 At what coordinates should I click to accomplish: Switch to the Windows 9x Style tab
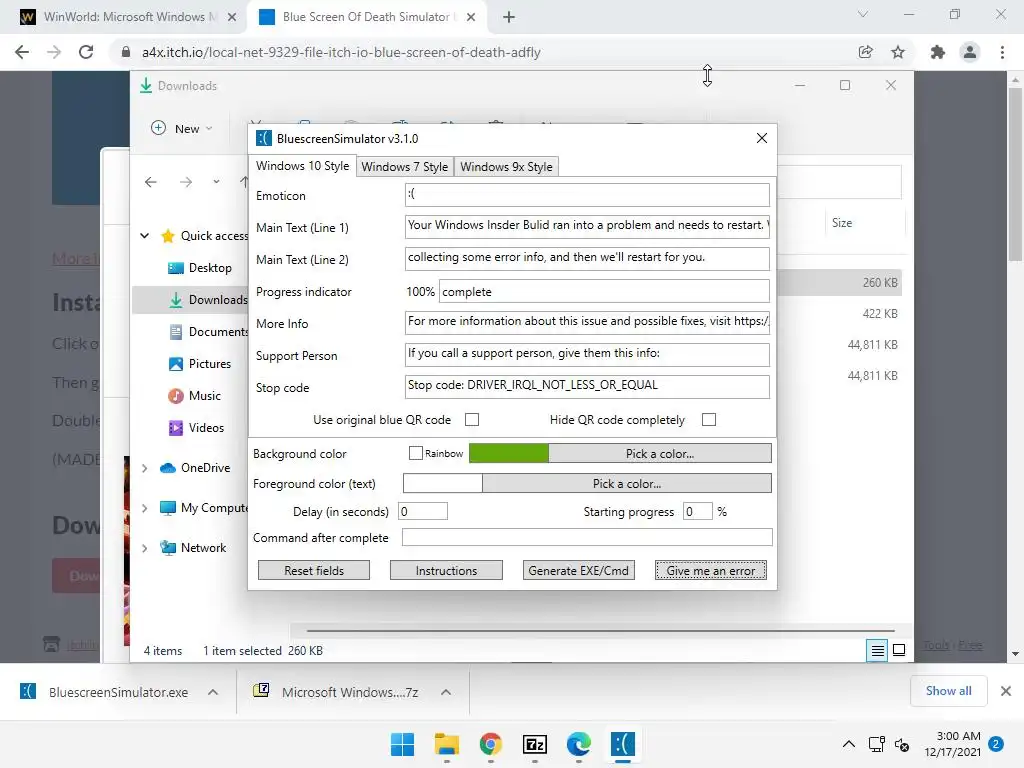506,167
